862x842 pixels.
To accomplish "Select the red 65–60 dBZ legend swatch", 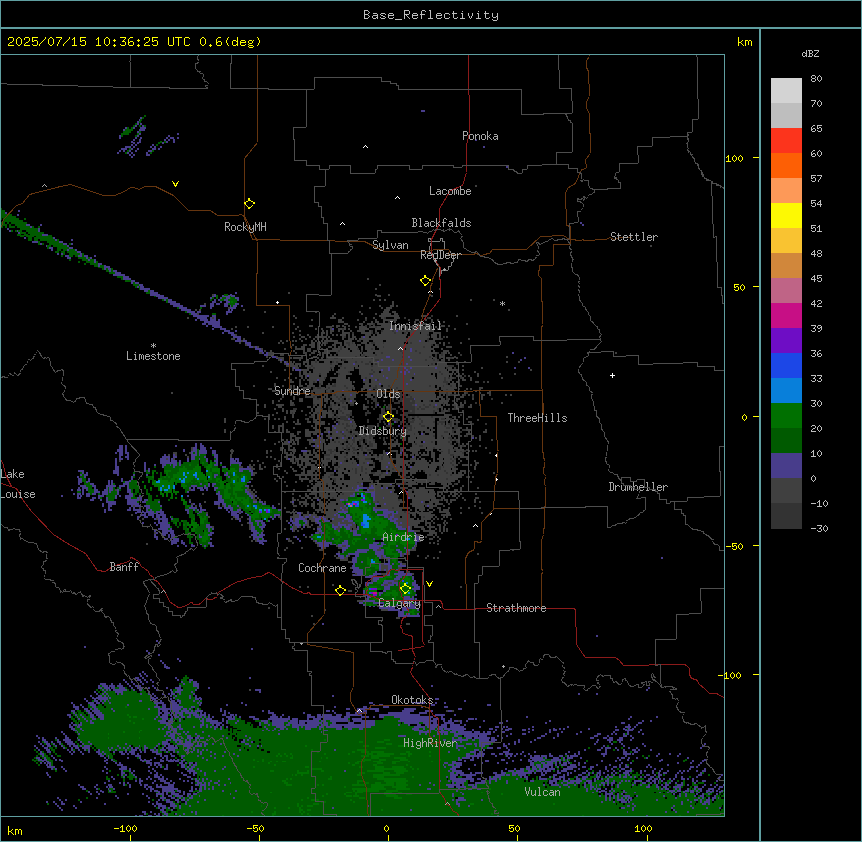I will coord(786,140).
